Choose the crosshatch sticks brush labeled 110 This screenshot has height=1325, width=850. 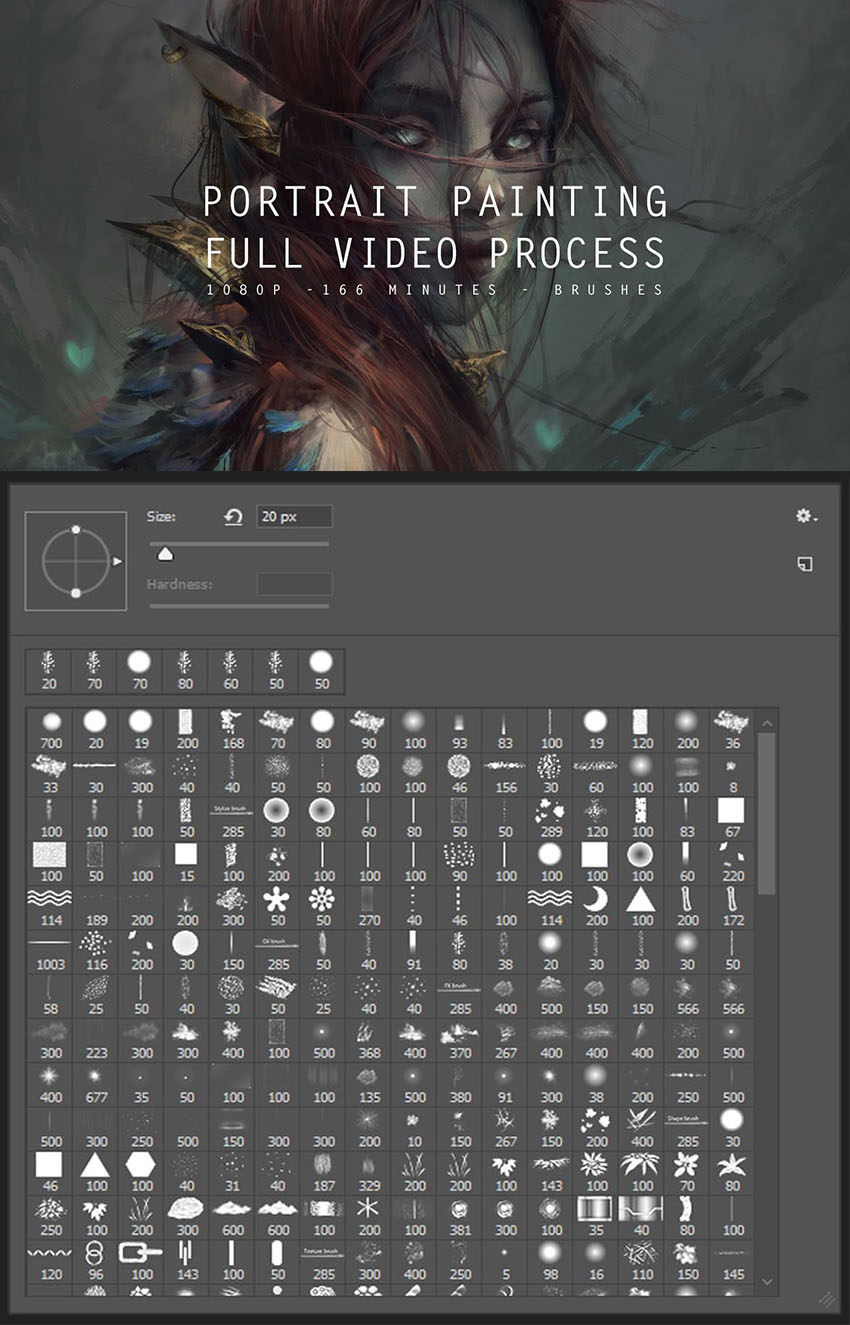coord(642,1261)
